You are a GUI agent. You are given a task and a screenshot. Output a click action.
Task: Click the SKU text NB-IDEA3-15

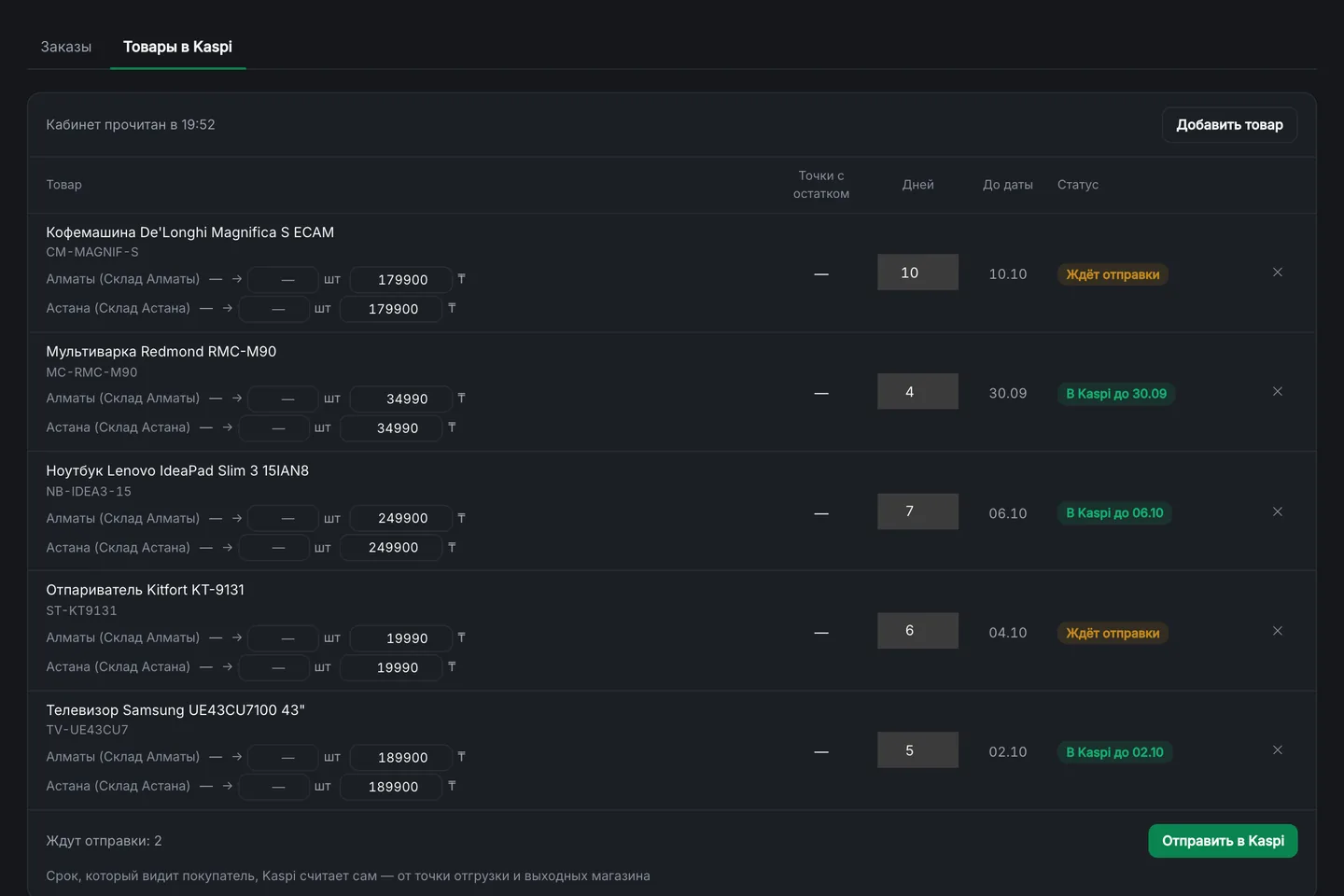89,492
